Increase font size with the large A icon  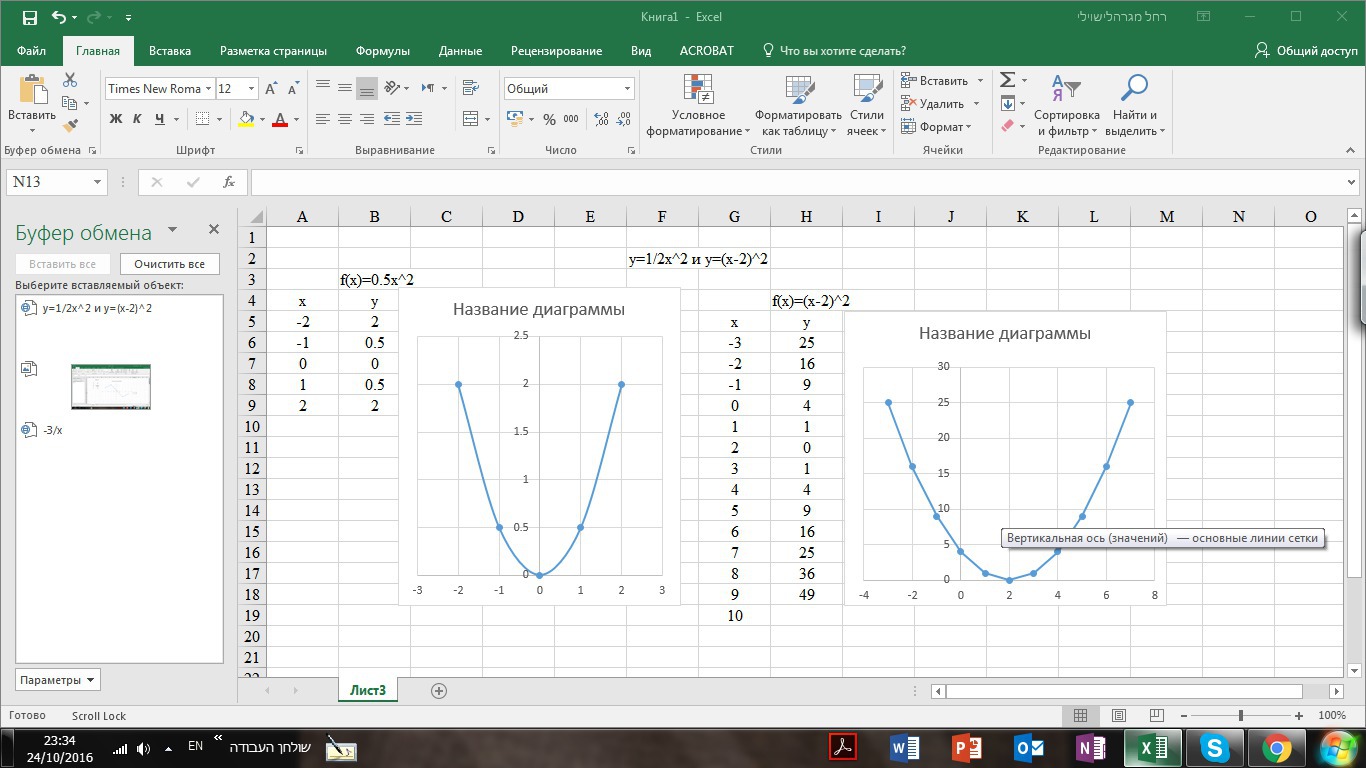(270, 88)
